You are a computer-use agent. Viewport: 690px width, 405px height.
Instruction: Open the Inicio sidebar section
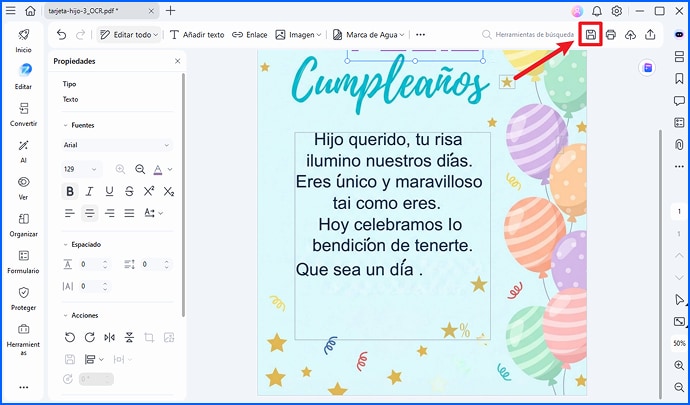tap(23, 40)
